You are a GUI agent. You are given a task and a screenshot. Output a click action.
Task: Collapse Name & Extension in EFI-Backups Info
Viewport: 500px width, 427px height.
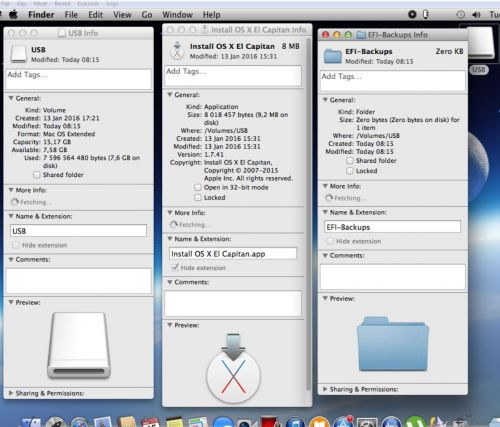pos(325,212)
